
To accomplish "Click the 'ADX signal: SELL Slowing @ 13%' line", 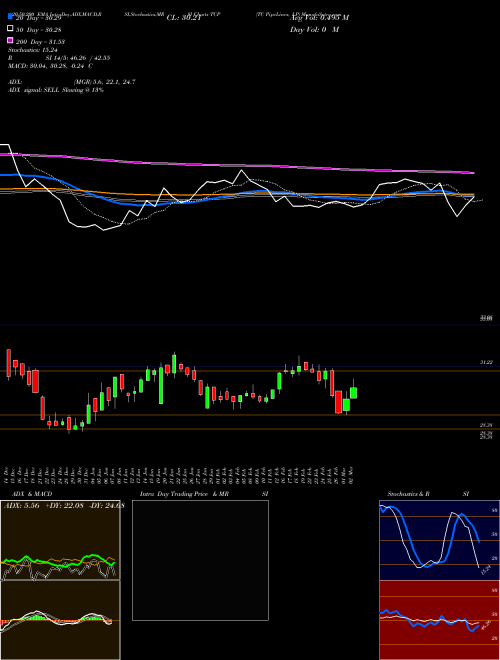I will coord(56,90).
